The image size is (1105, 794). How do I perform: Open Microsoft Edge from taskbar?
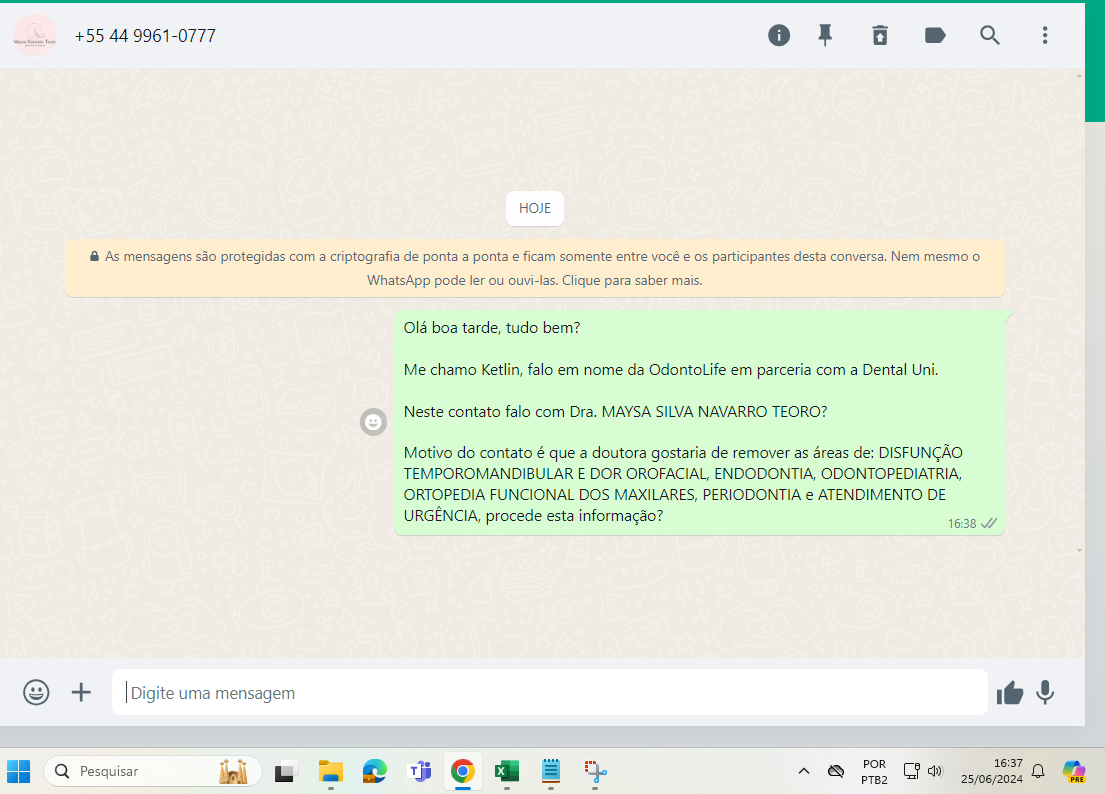(374, 771)
